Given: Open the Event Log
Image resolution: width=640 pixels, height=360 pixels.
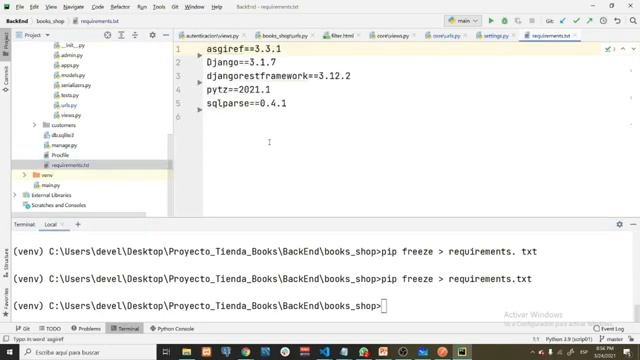Looking at the screenshot, I should pyautogui.click(x=609, y=329).
